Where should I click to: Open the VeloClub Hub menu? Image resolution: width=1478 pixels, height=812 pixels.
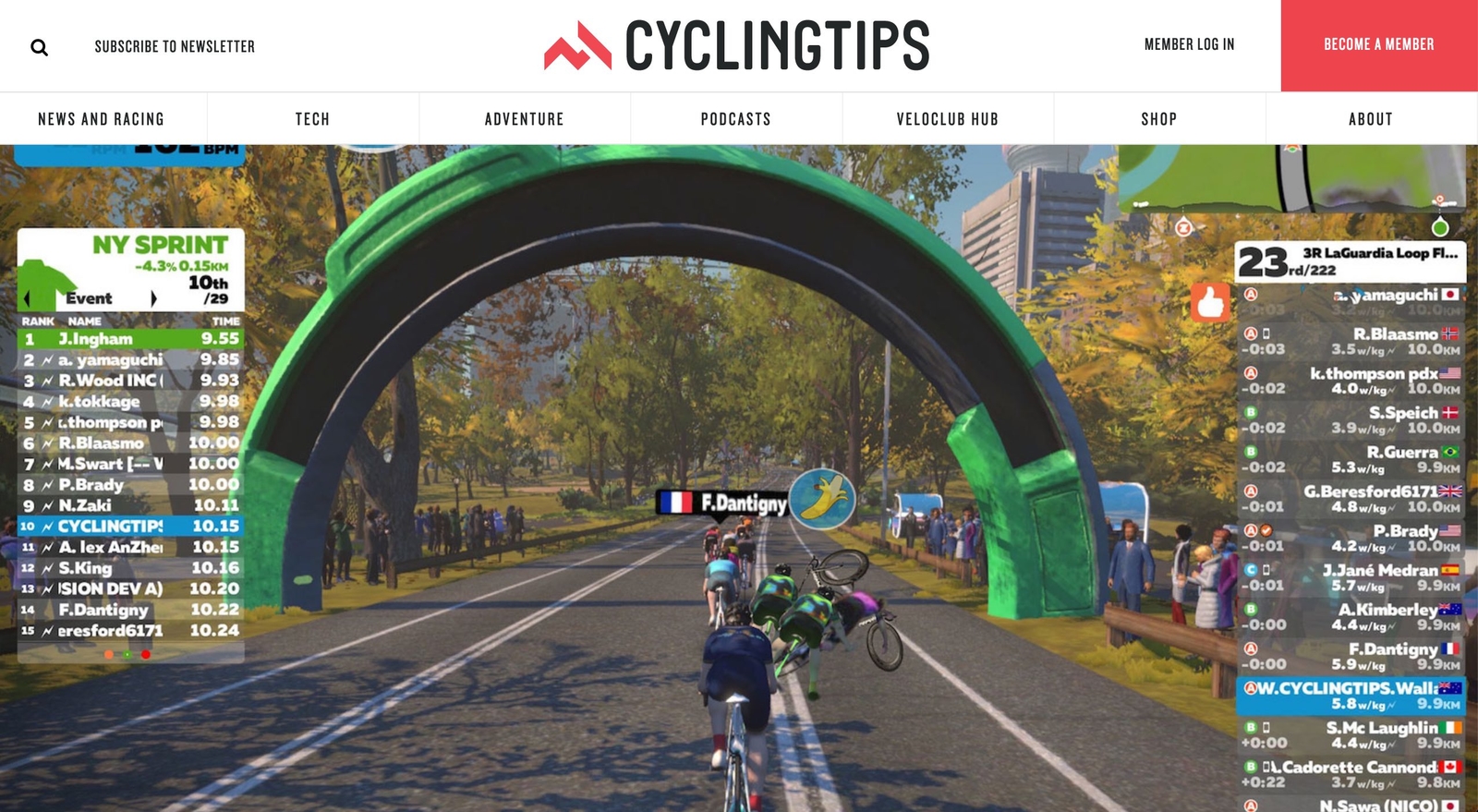pyautogui.click(x=947, y=119)
